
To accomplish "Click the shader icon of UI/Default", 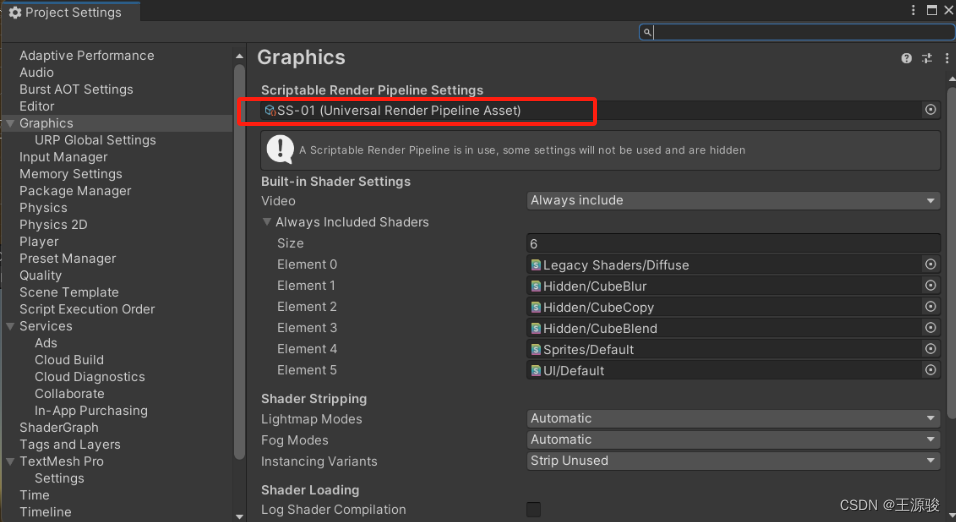I will coord(536,370).
